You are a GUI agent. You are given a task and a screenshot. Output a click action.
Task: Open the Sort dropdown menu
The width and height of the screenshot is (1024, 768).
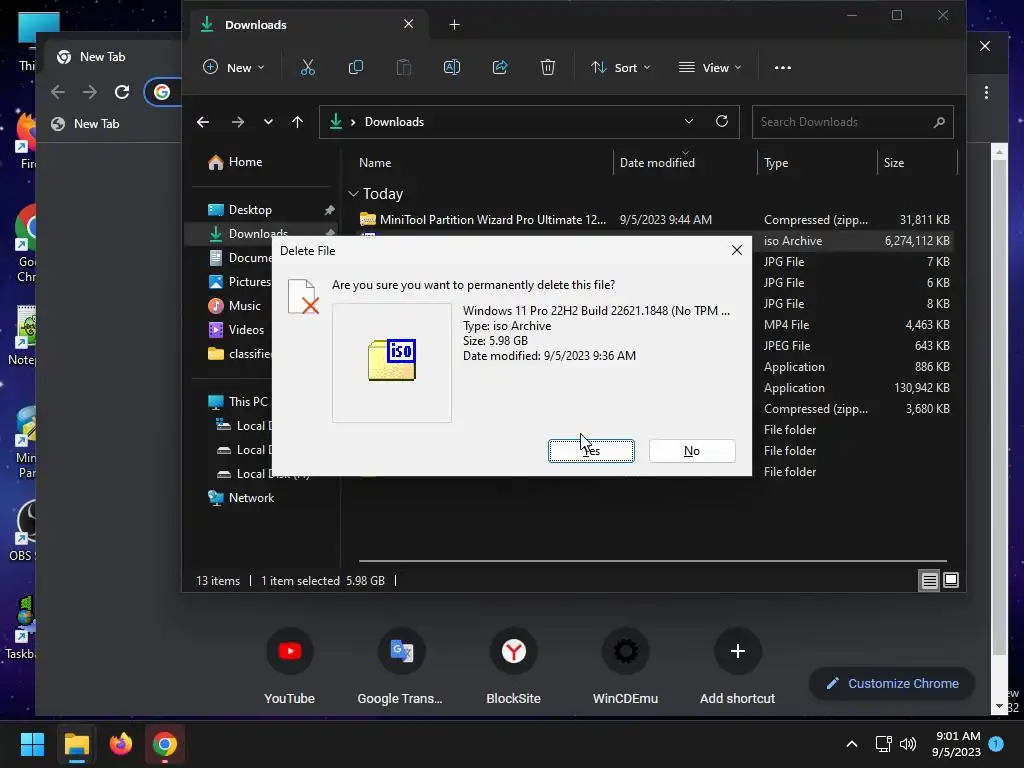pyautogui.click(x=620, y=67)
